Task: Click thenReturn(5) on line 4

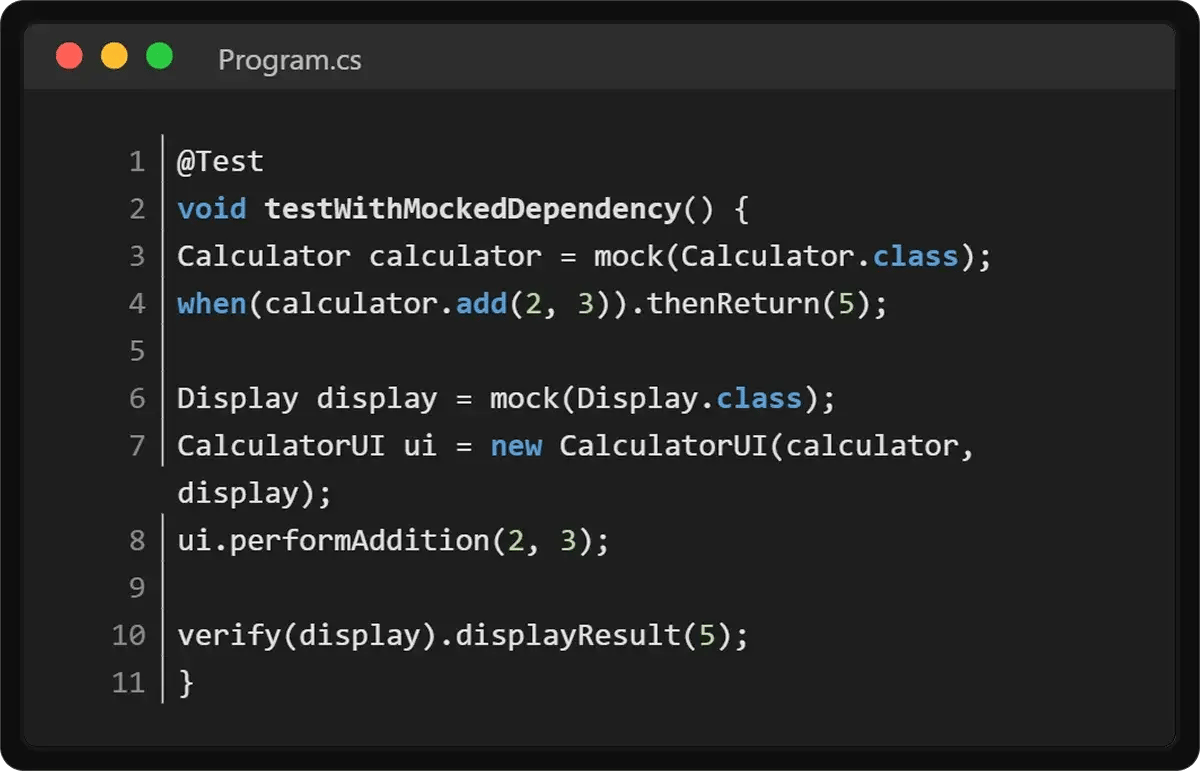Action: (x=759, y=304)
